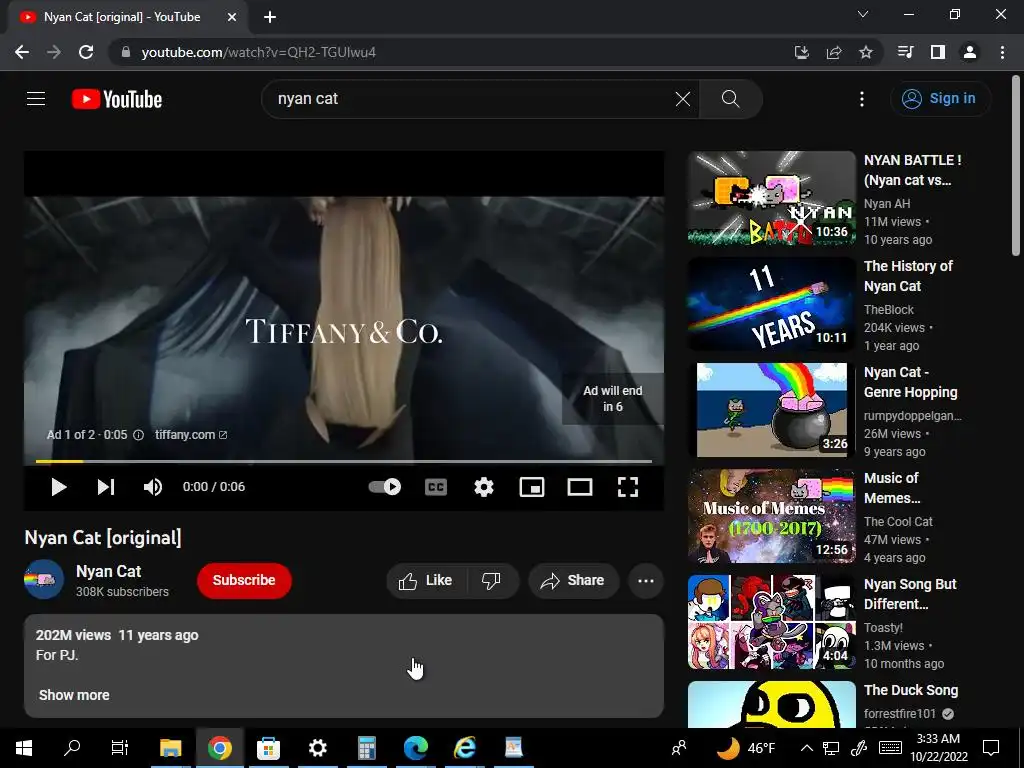The image size is (1024, 768).
Task: Like the video
Action: (426, 581)
